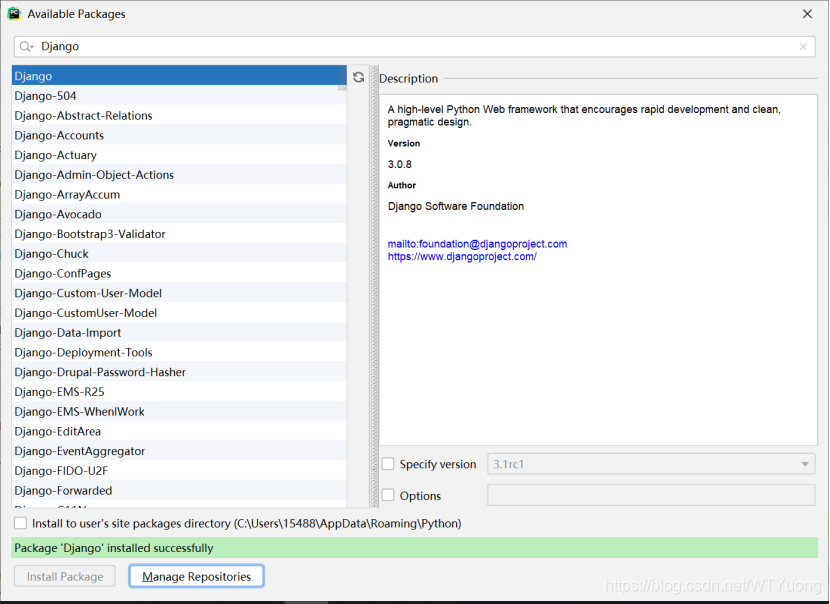Select Django-ConfPages package
Screen dimensions: 830x604
click(x=179, y=274)
